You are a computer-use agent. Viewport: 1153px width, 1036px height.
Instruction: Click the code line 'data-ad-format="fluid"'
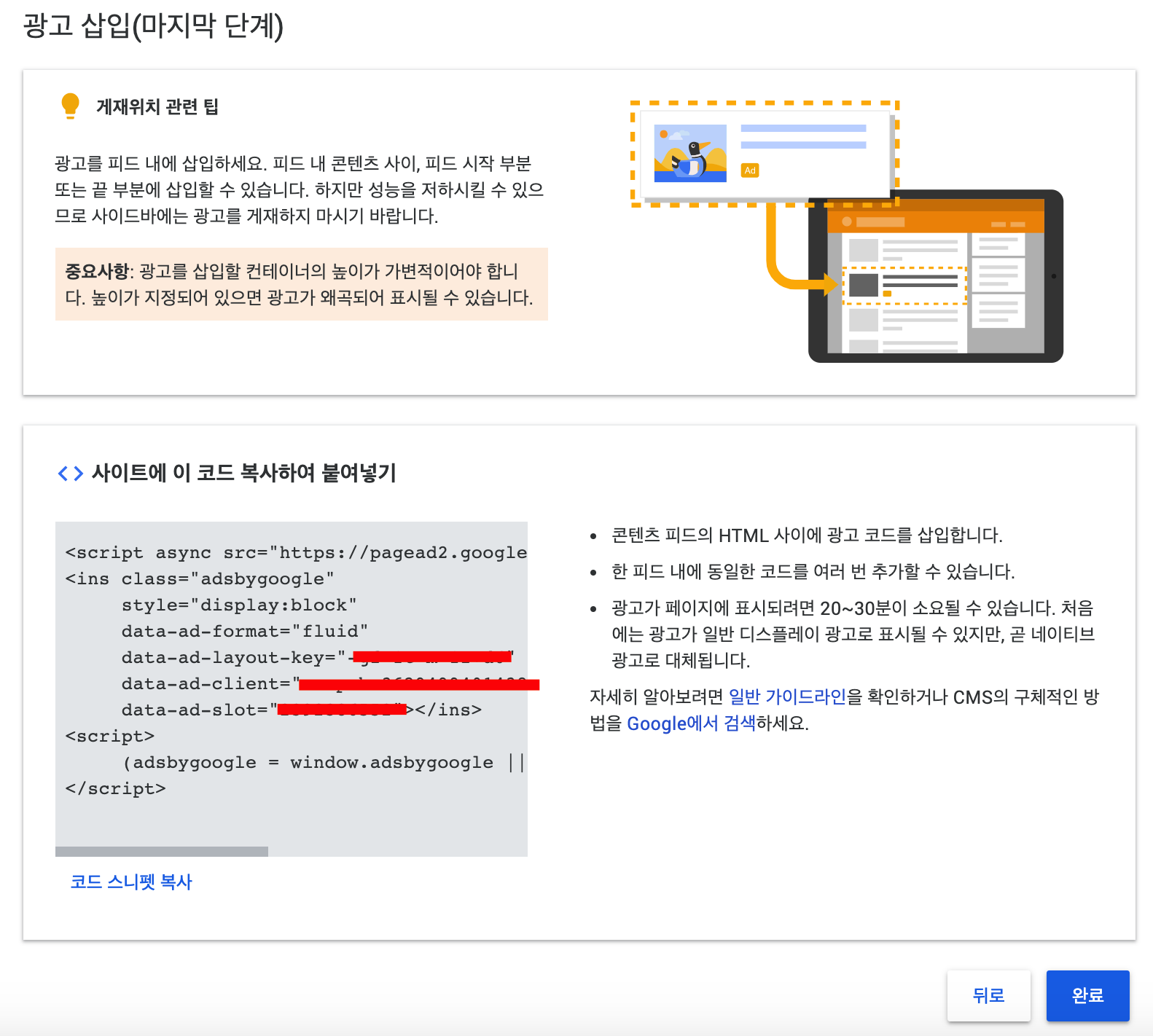pos(245,631)
